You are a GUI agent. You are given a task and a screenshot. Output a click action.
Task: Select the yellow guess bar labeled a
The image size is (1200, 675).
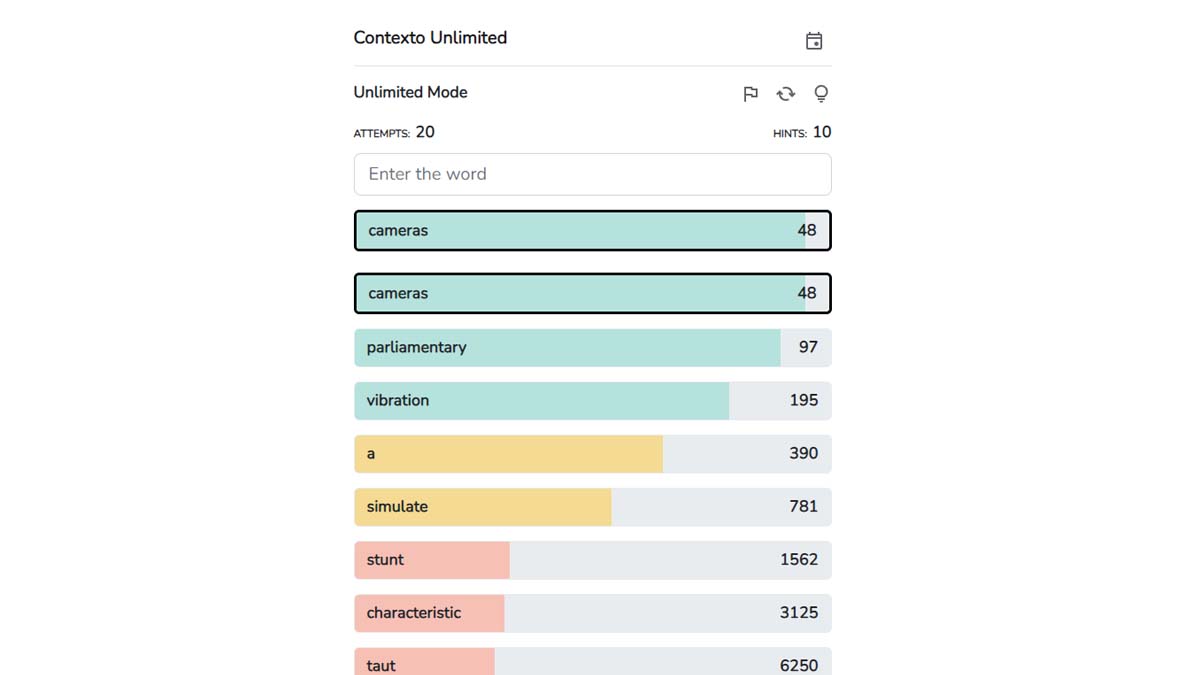[x=592, y=453]
